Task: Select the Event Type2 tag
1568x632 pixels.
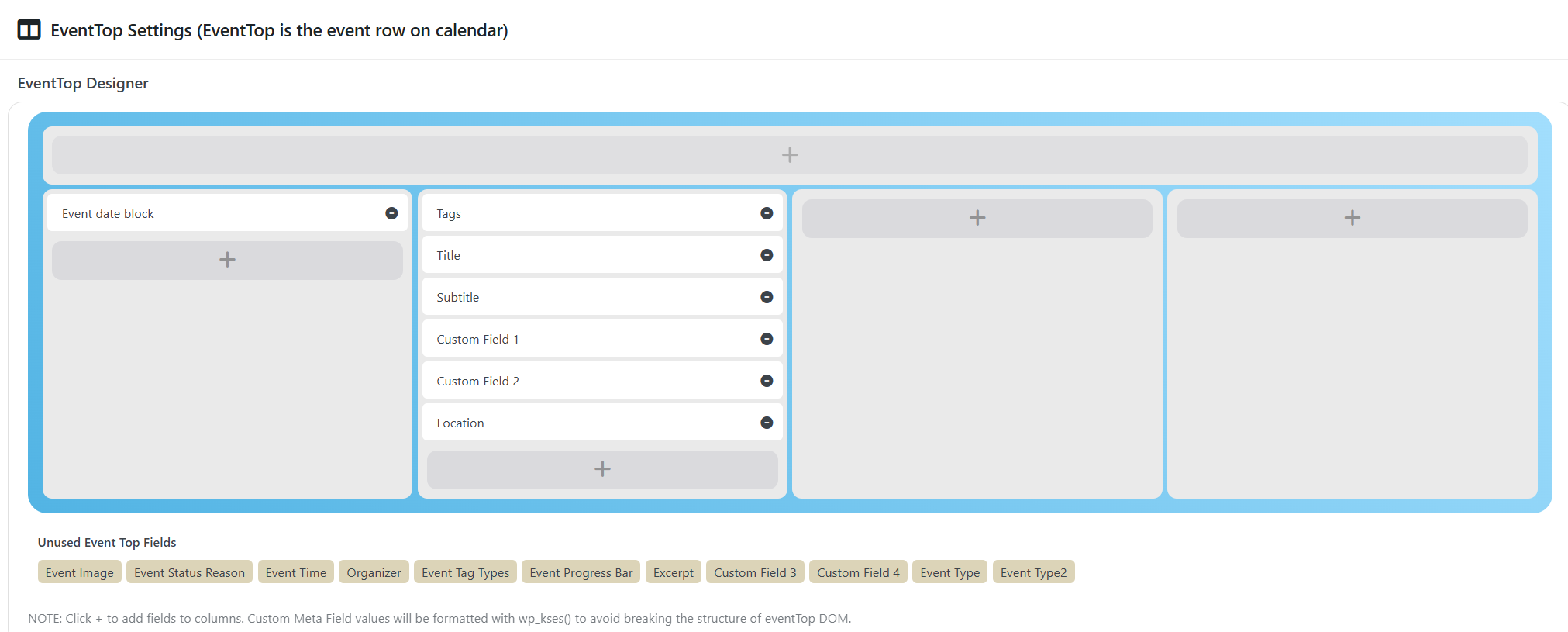Action: click(1033, 572)
